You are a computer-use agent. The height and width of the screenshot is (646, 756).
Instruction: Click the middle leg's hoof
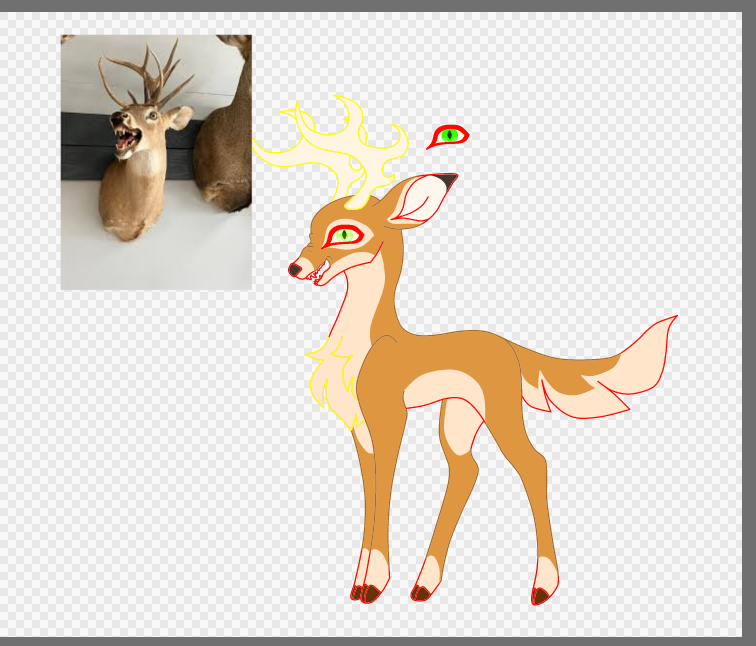421,594
